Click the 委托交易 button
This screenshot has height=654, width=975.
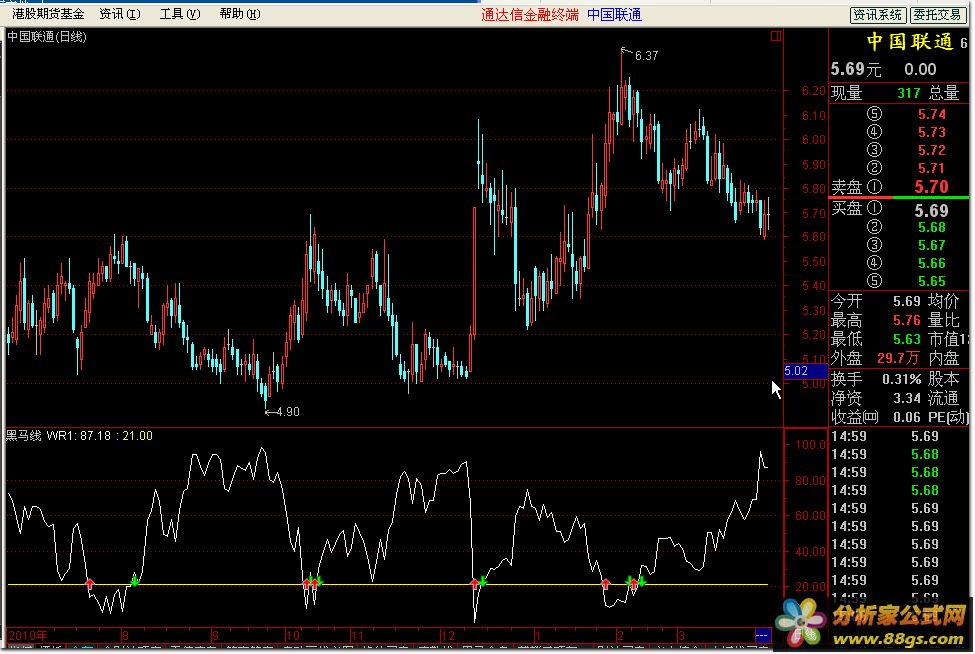[937, 15]
